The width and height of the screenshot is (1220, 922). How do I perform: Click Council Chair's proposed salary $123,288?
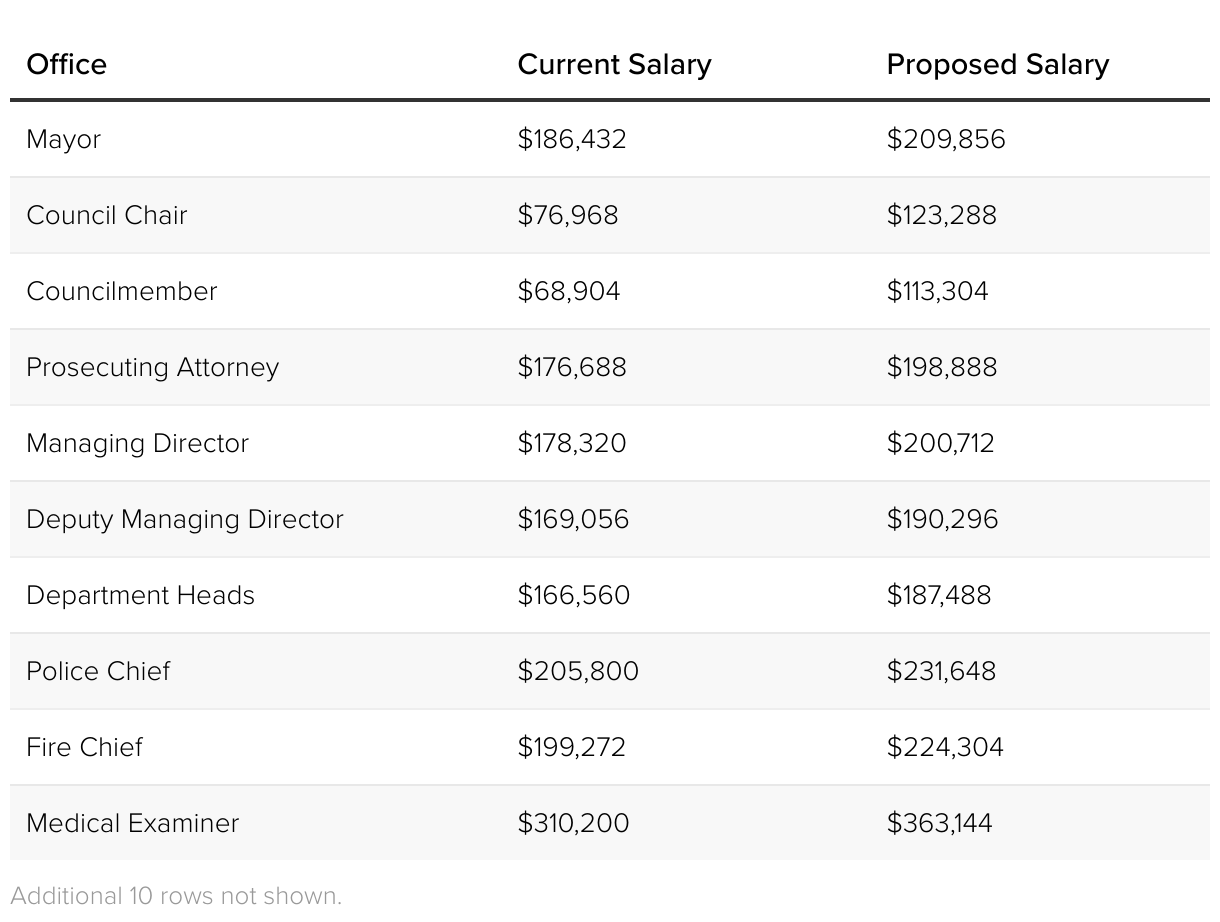point(941,215)
